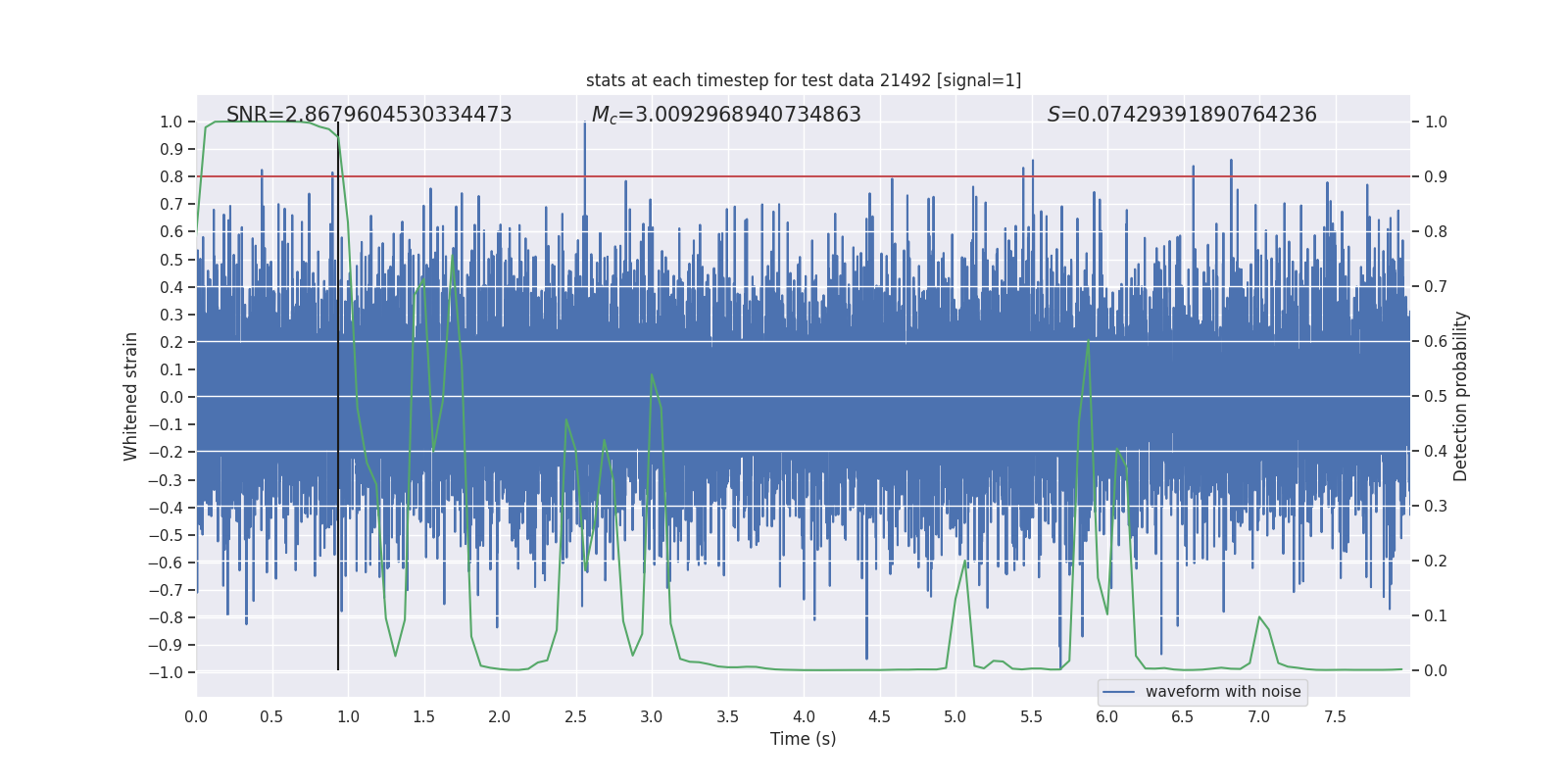
Task: Click the 1.0 tick on the Whitened strain axis
Action: coord(171,122)
